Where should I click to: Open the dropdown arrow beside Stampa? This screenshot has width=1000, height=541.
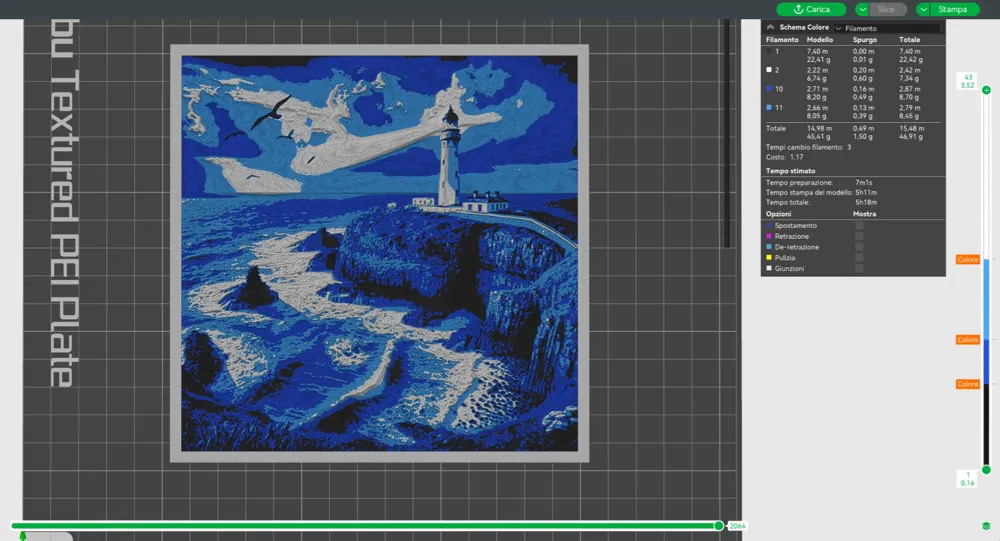(x=923, y=10)
